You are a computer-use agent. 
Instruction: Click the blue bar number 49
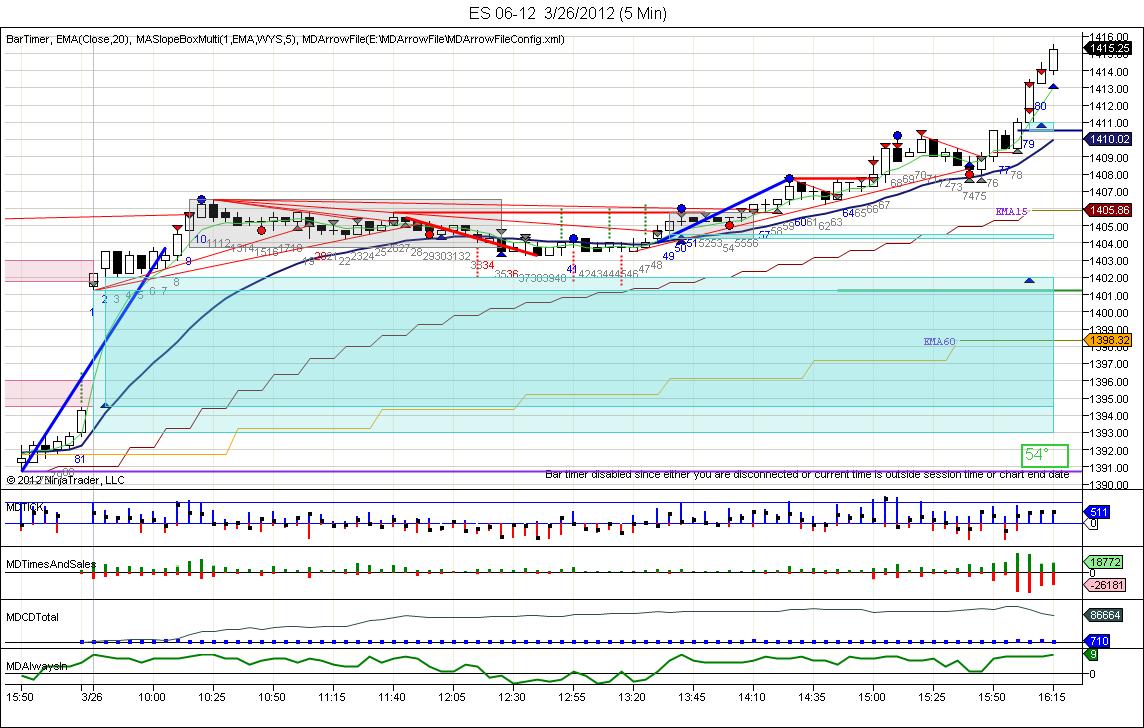pyautogui.click(x=668, y=257)
